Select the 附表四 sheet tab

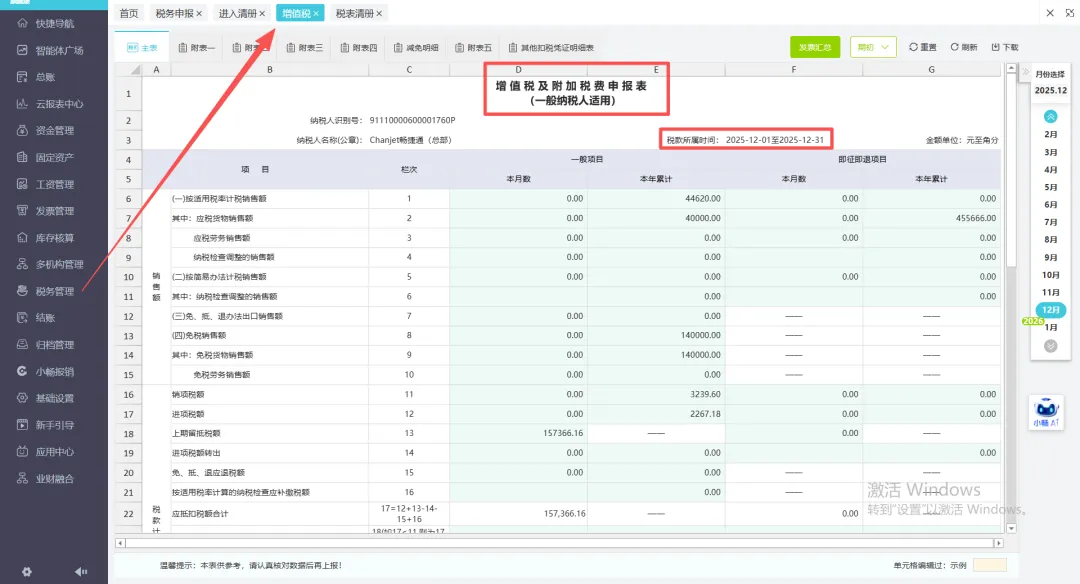tap(359, 48)
